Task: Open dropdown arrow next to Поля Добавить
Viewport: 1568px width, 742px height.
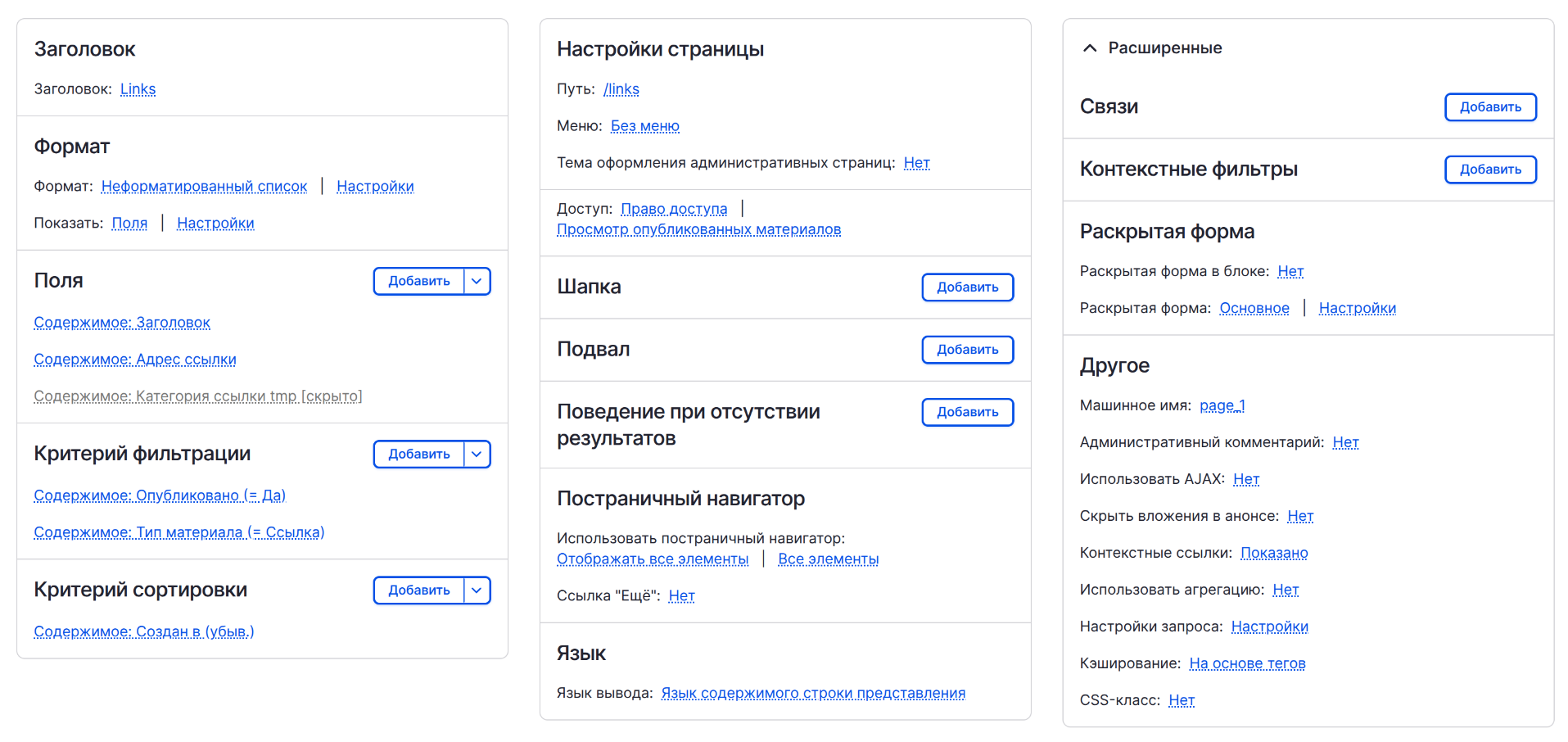Action: click(x=477, y=281)
